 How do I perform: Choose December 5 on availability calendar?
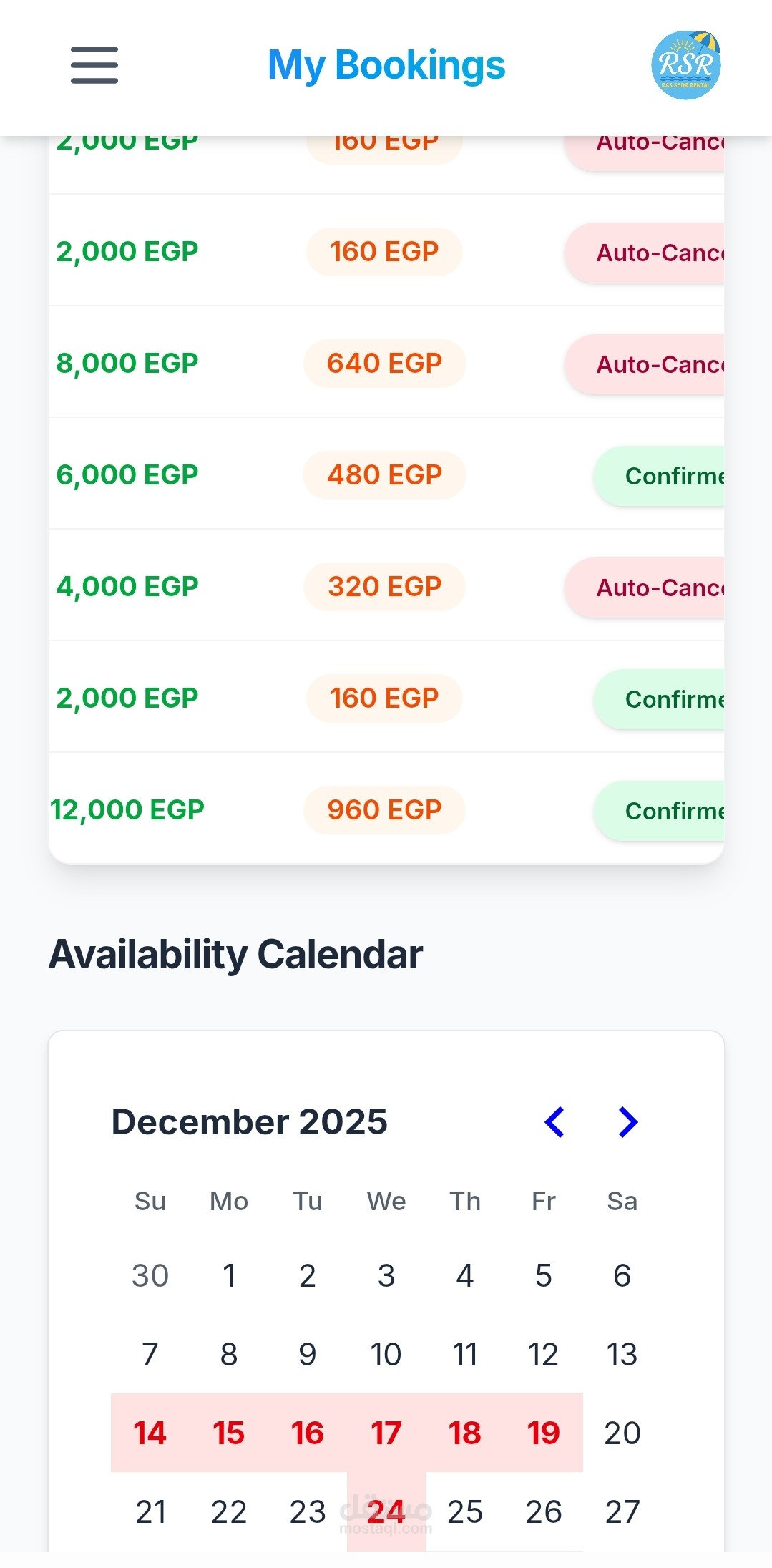(x=543, y=1276)
